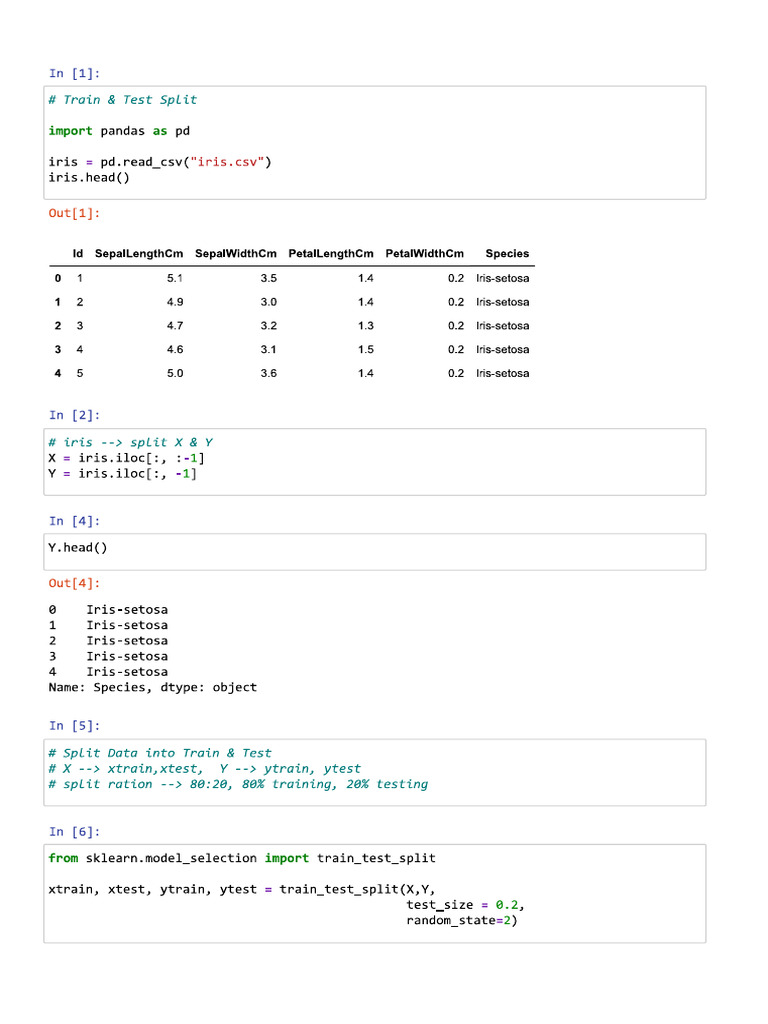Click the Out[1] output prompt
768x1024 pixels.
[x=75, y=213]
